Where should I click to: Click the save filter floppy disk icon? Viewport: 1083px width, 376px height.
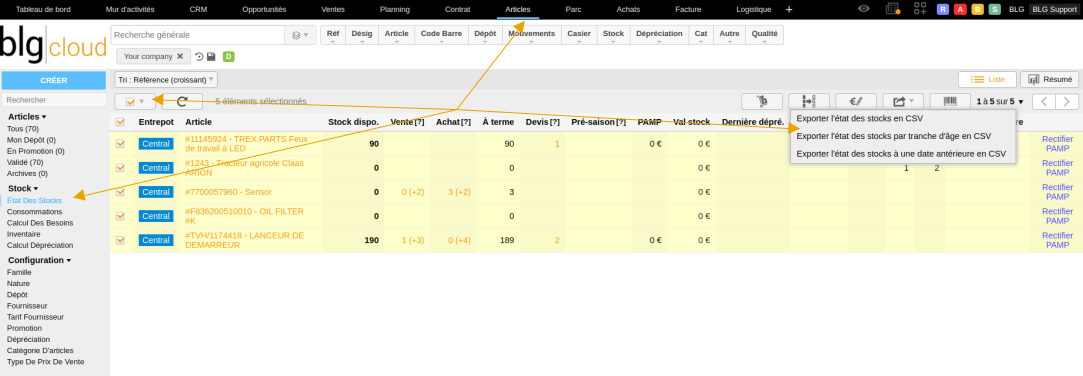pyautogui.click(x=211, y=57)
